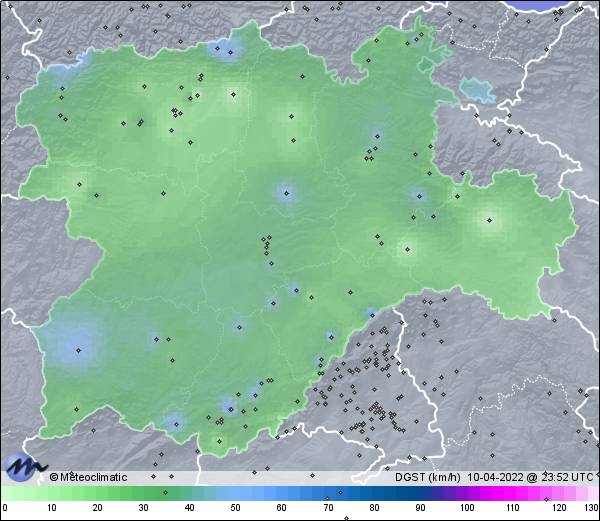
Task: Click the scale label 40
Action: (x=189, y=508)
